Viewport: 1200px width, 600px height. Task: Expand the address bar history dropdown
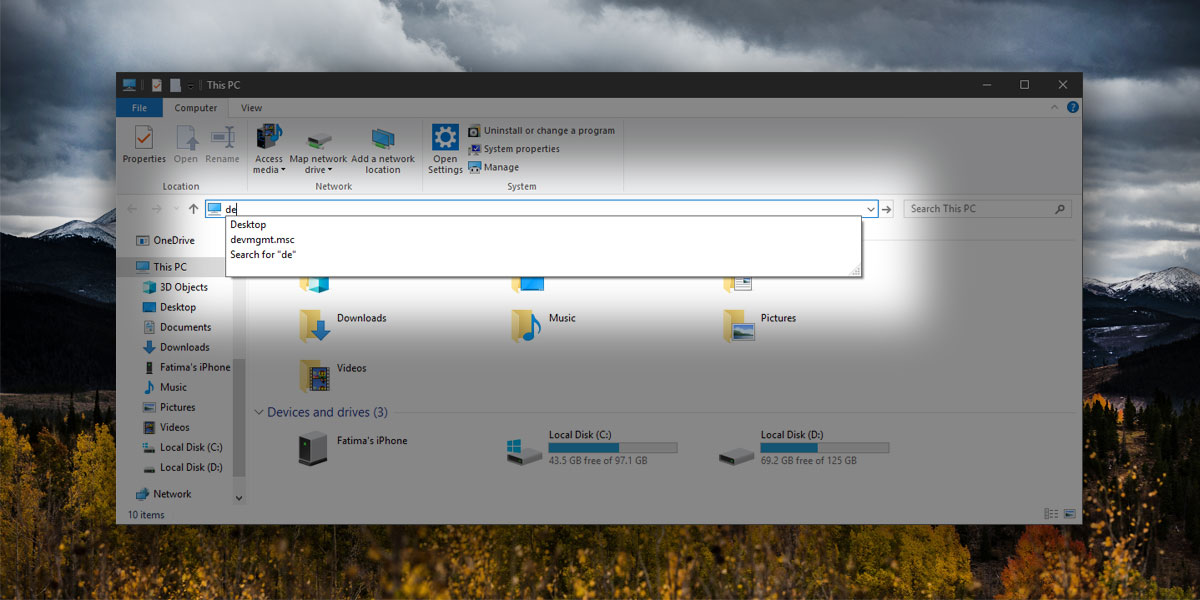coord(870,209)
